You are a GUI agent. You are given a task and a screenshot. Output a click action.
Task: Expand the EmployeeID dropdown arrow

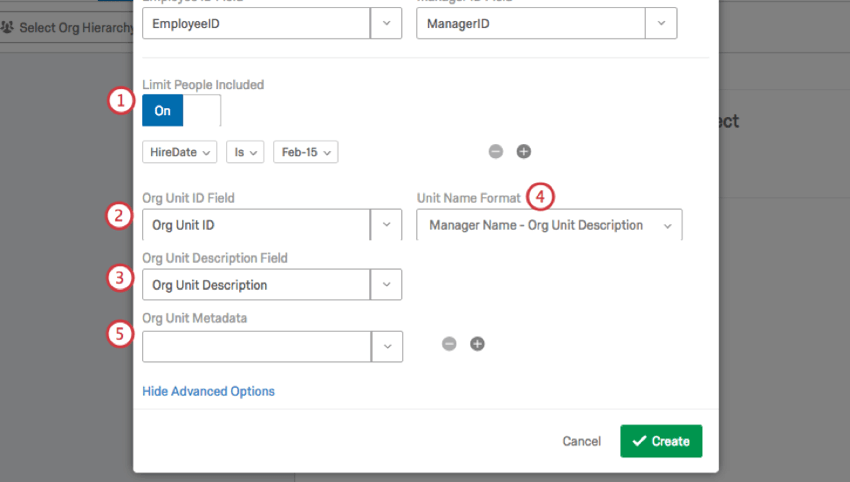[x=386, y=23]
